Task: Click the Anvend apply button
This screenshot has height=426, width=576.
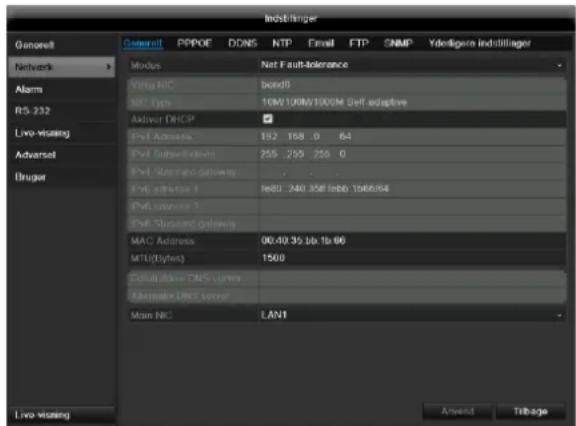Action: 457,411
